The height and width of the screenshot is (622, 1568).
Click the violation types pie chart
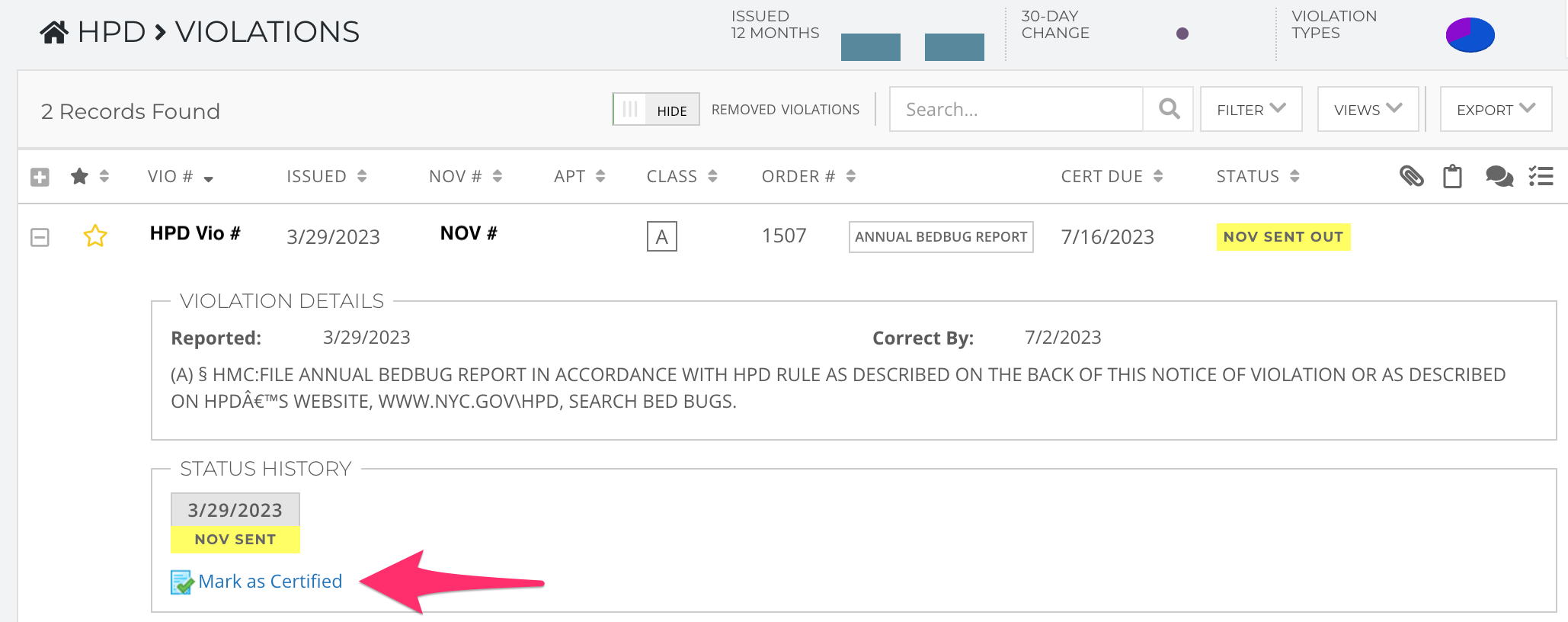tap(1470, 35)
